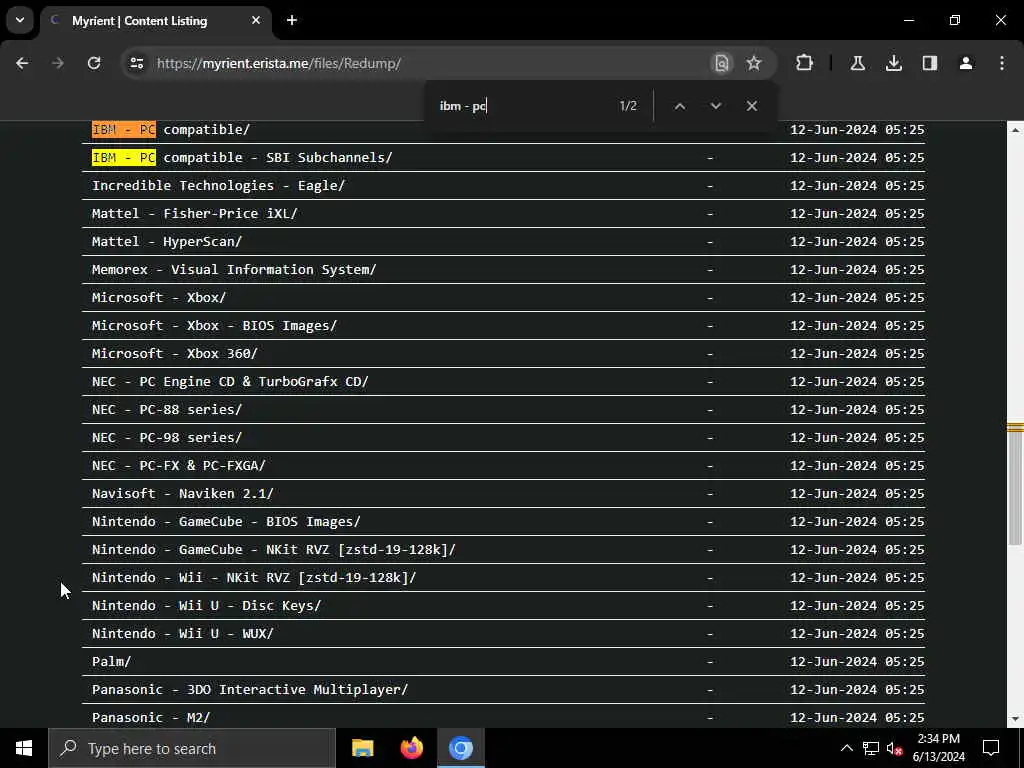Open Microsoft - Xbox - BIOS Images/
Image resolution: width=1024 pixels, height=768 pixels.
(x=214, y=326)
